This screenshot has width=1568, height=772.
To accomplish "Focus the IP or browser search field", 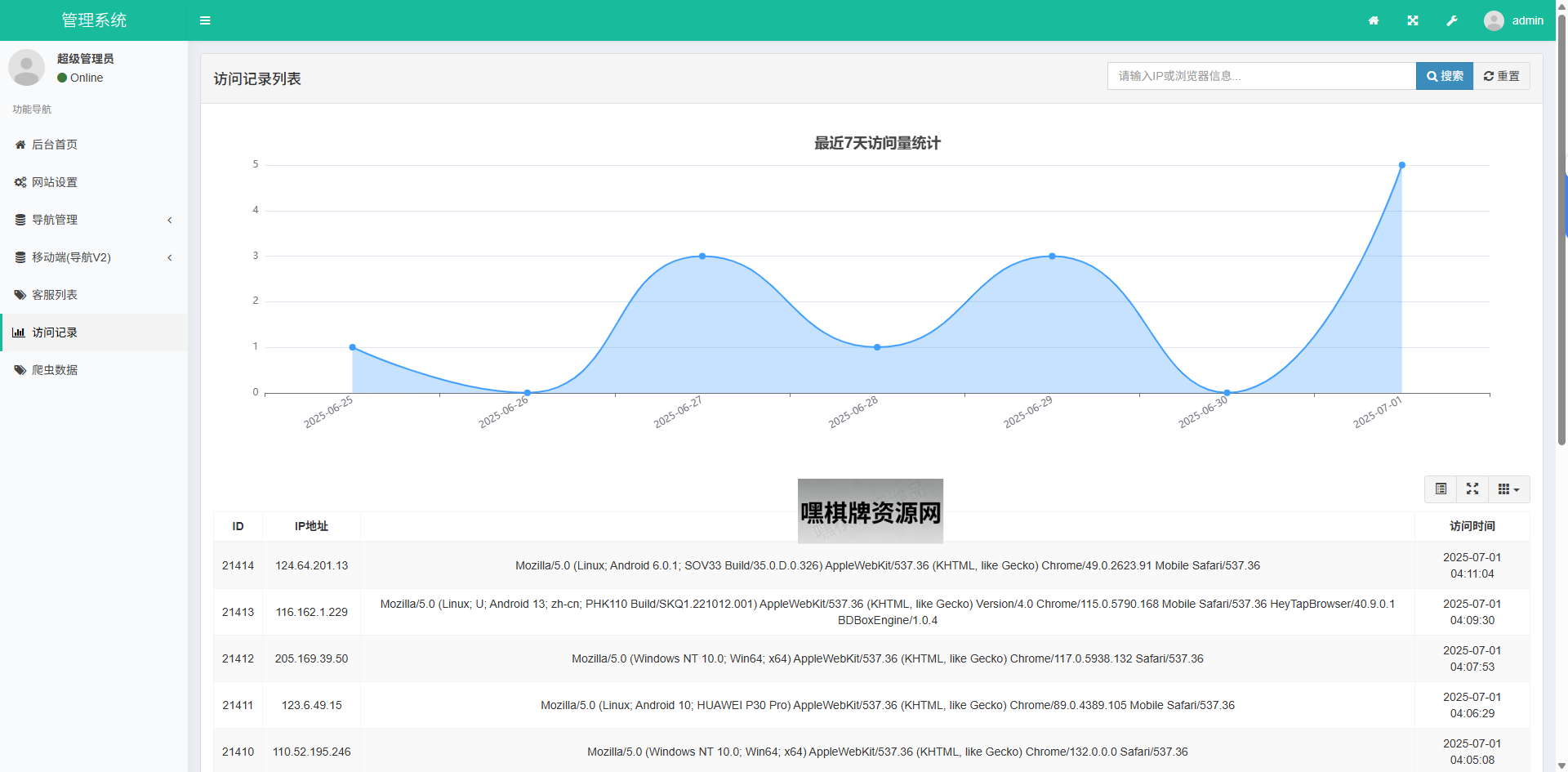I will (1261, 76).
